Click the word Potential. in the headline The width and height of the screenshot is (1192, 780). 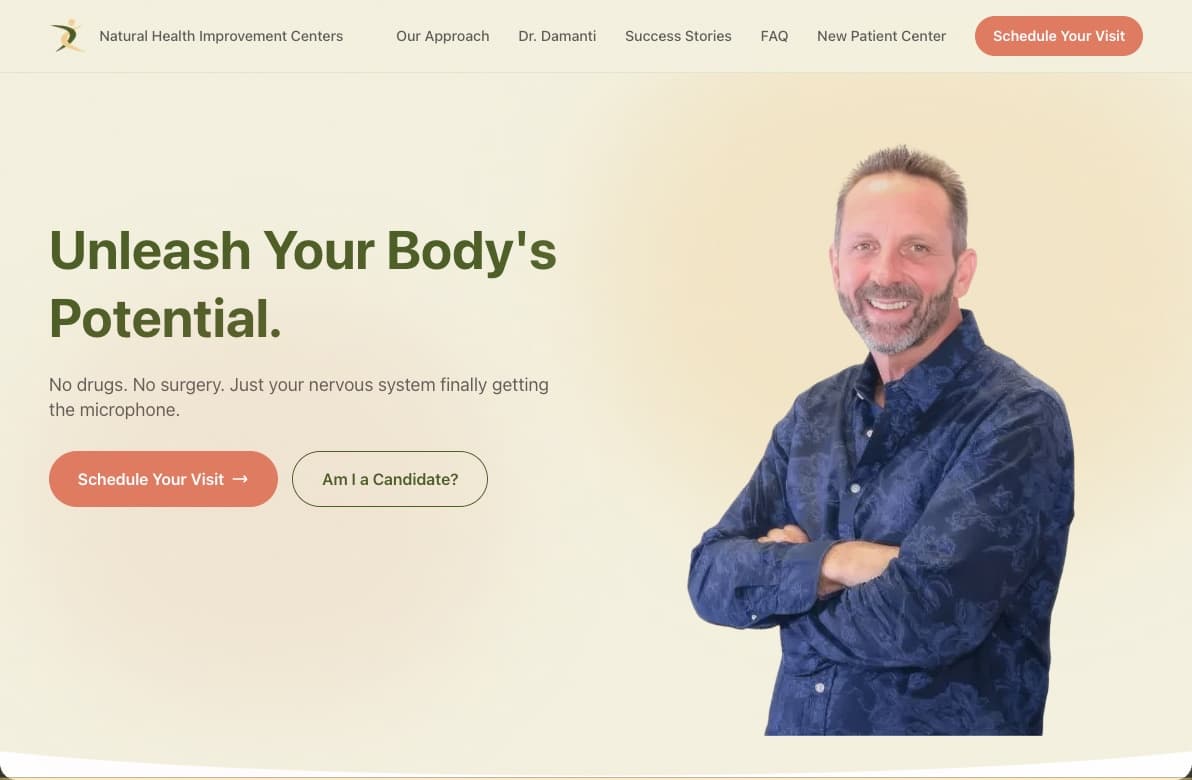[x=166, y=319]
